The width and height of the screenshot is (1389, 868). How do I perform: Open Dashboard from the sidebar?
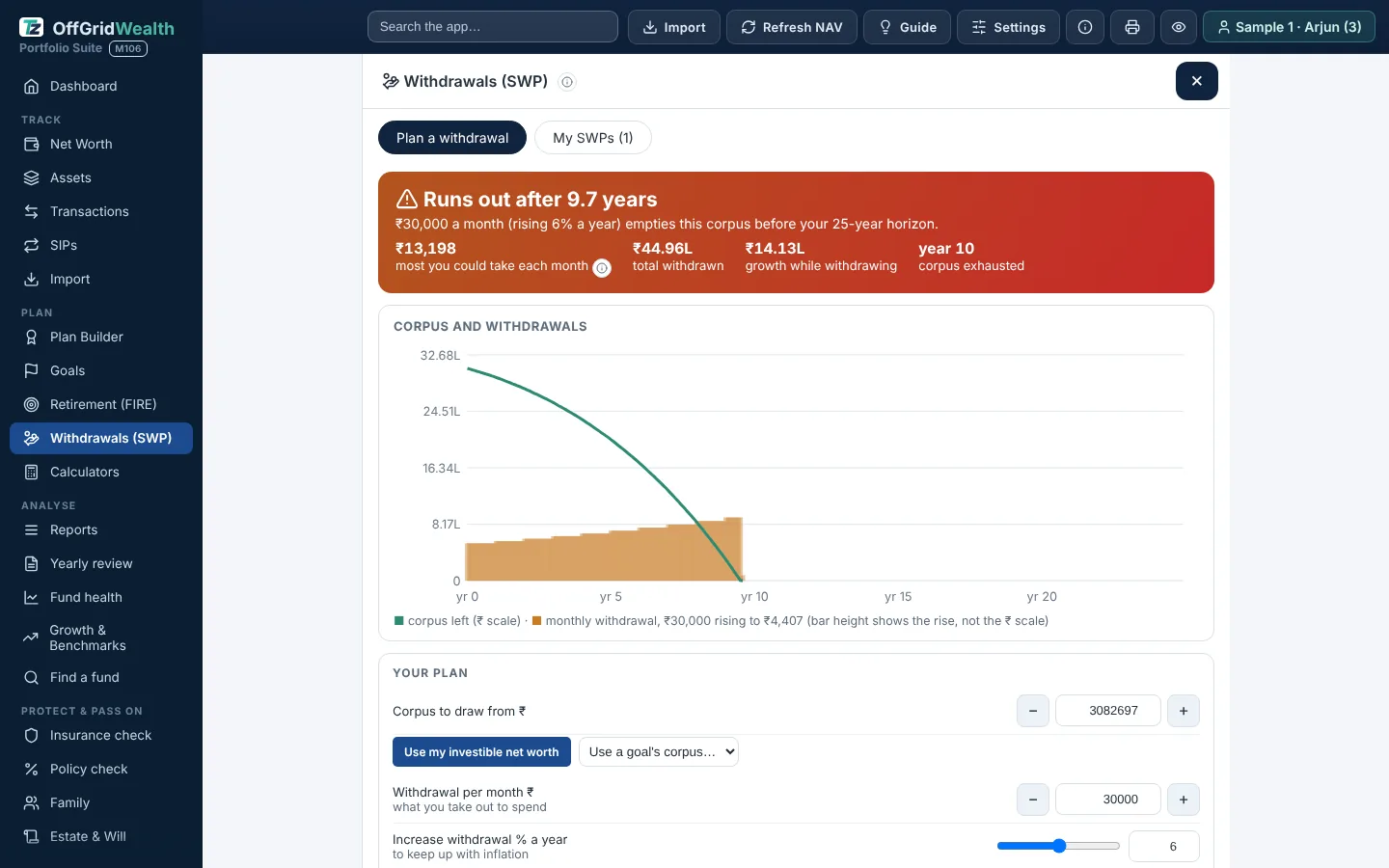(x=101, y=86)
